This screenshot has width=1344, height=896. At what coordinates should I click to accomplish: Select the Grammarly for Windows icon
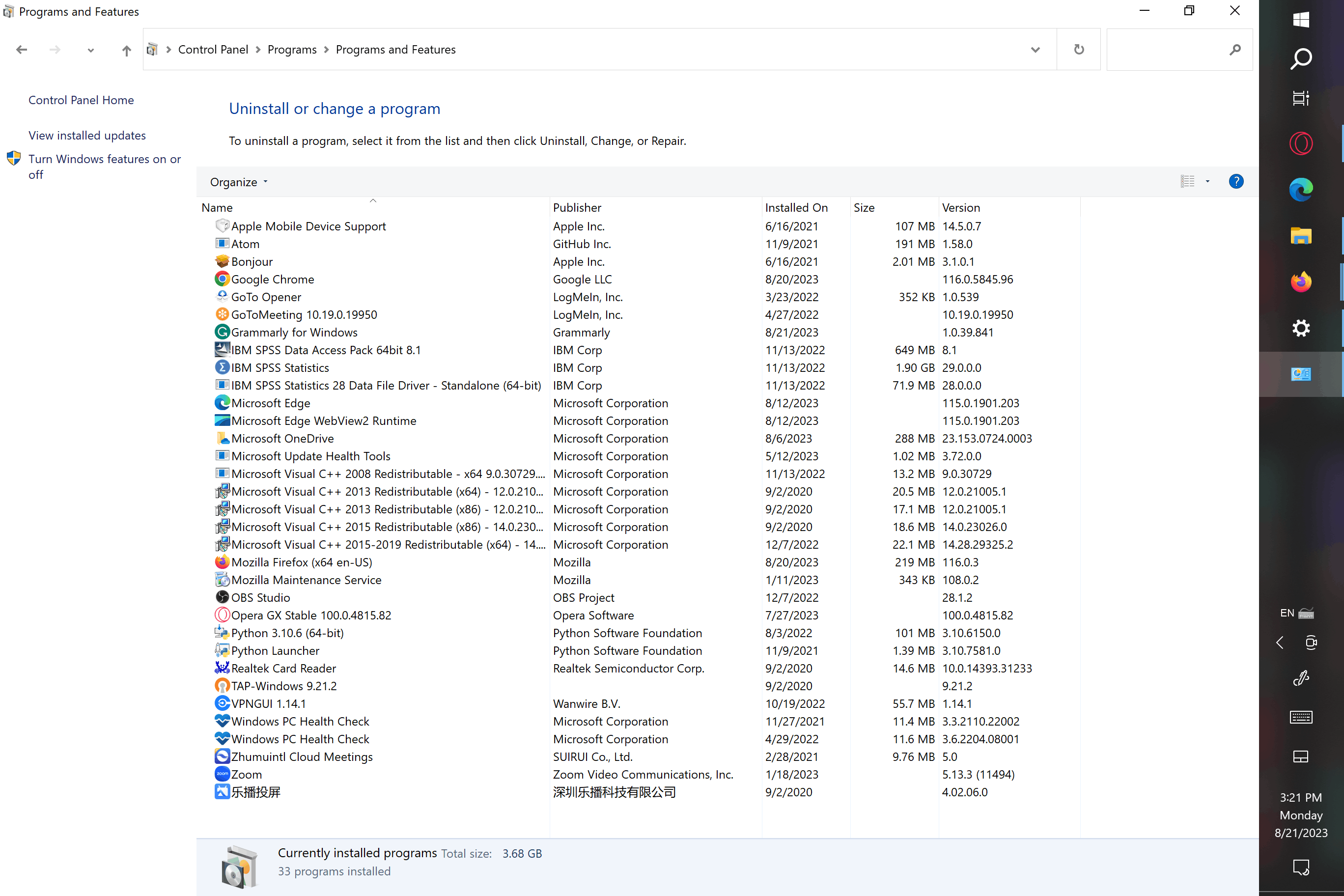(222, 332)
